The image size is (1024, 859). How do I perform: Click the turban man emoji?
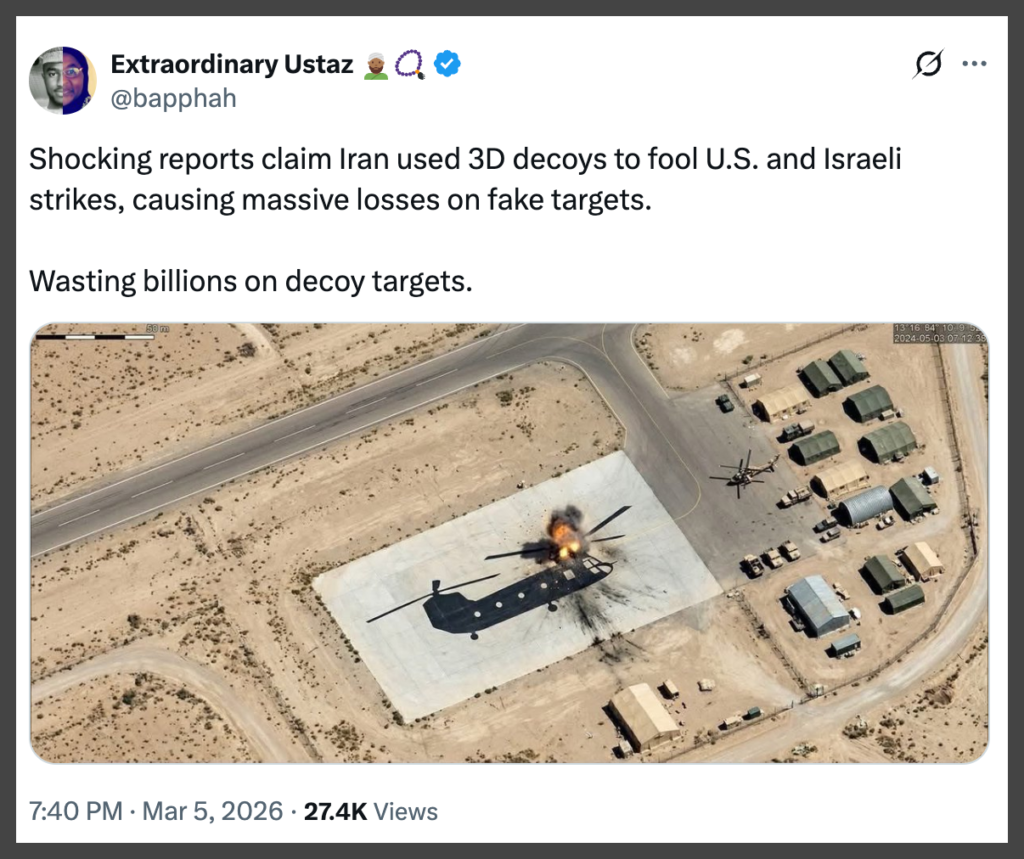[377, 65]
